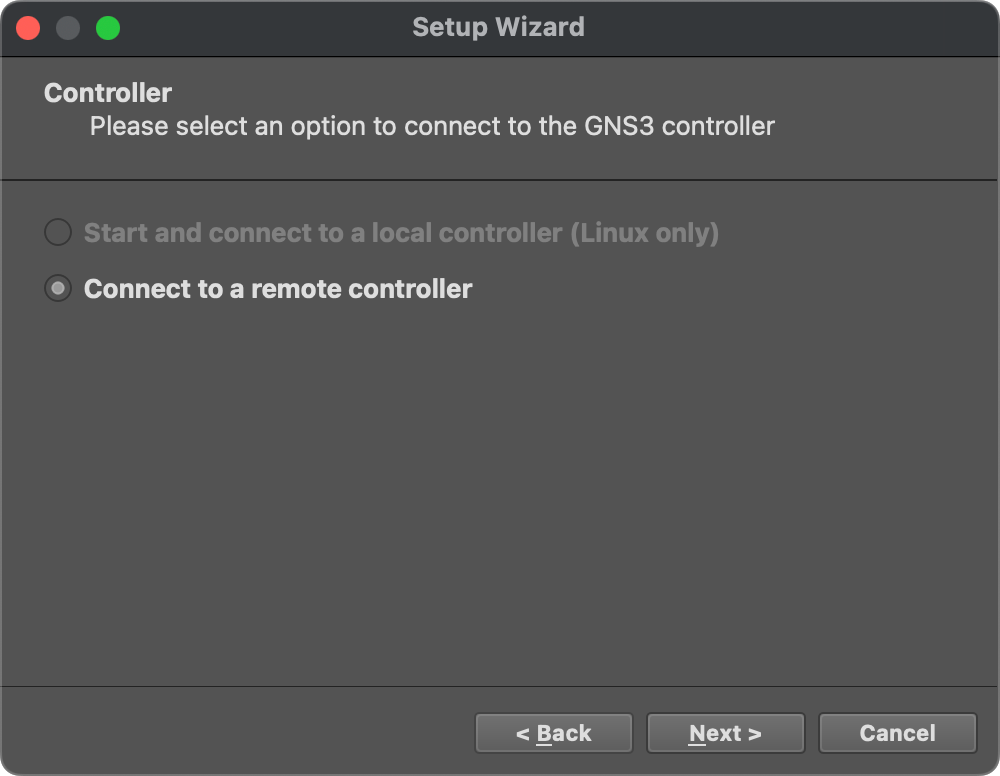Click the "Connect to a remote controller" label

278,289
